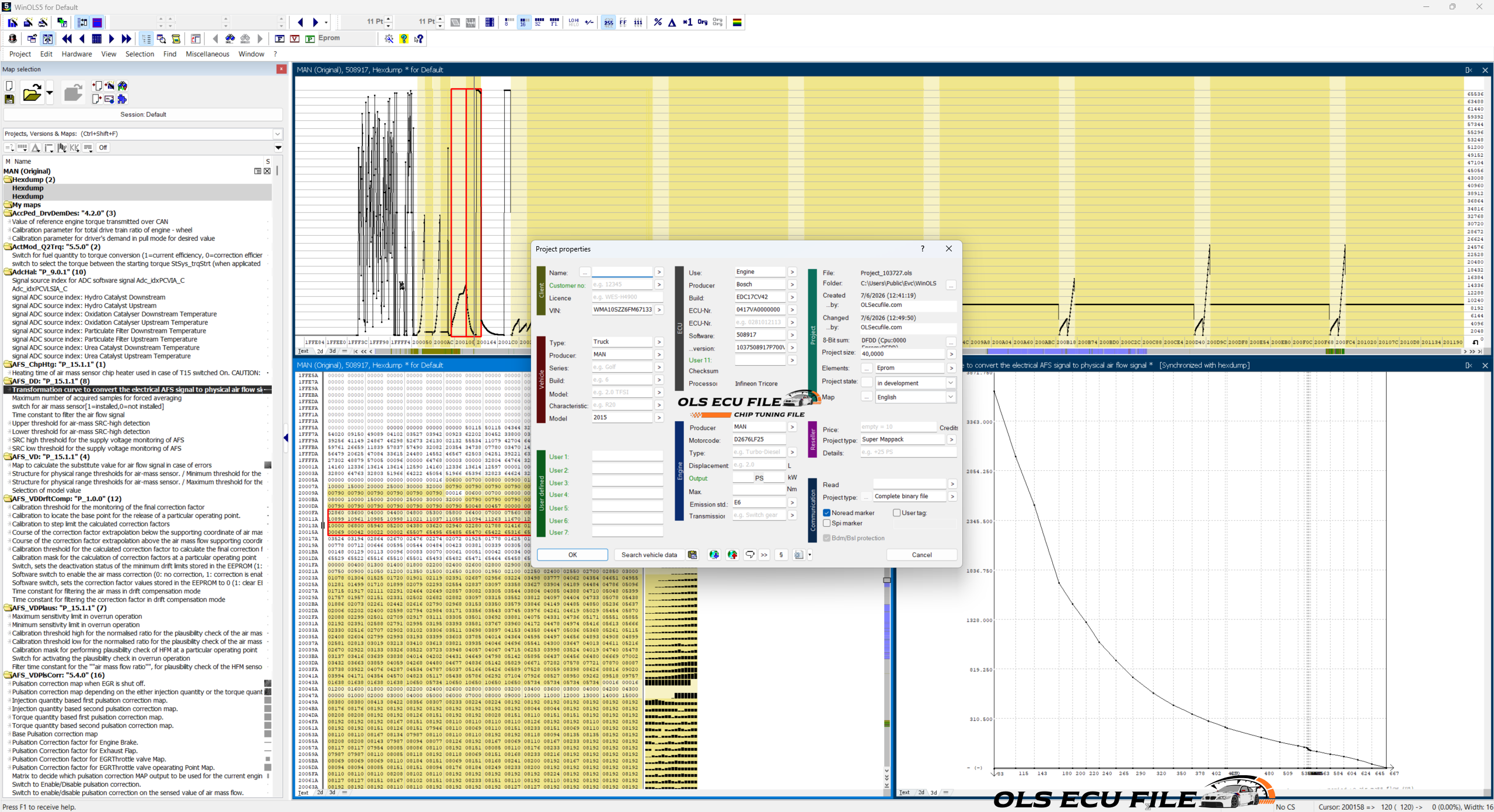The width and height of the screenshot is (1494, 812).
Task: Click the question mark help in Project properties title
Action: pyautogui.click(x=922, y=249)
